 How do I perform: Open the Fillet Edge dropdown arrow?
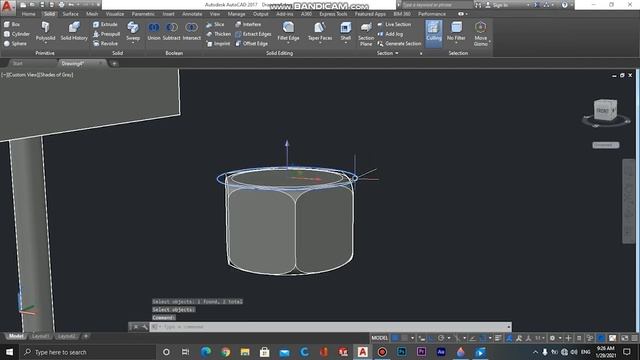click(x=288, y=42)
